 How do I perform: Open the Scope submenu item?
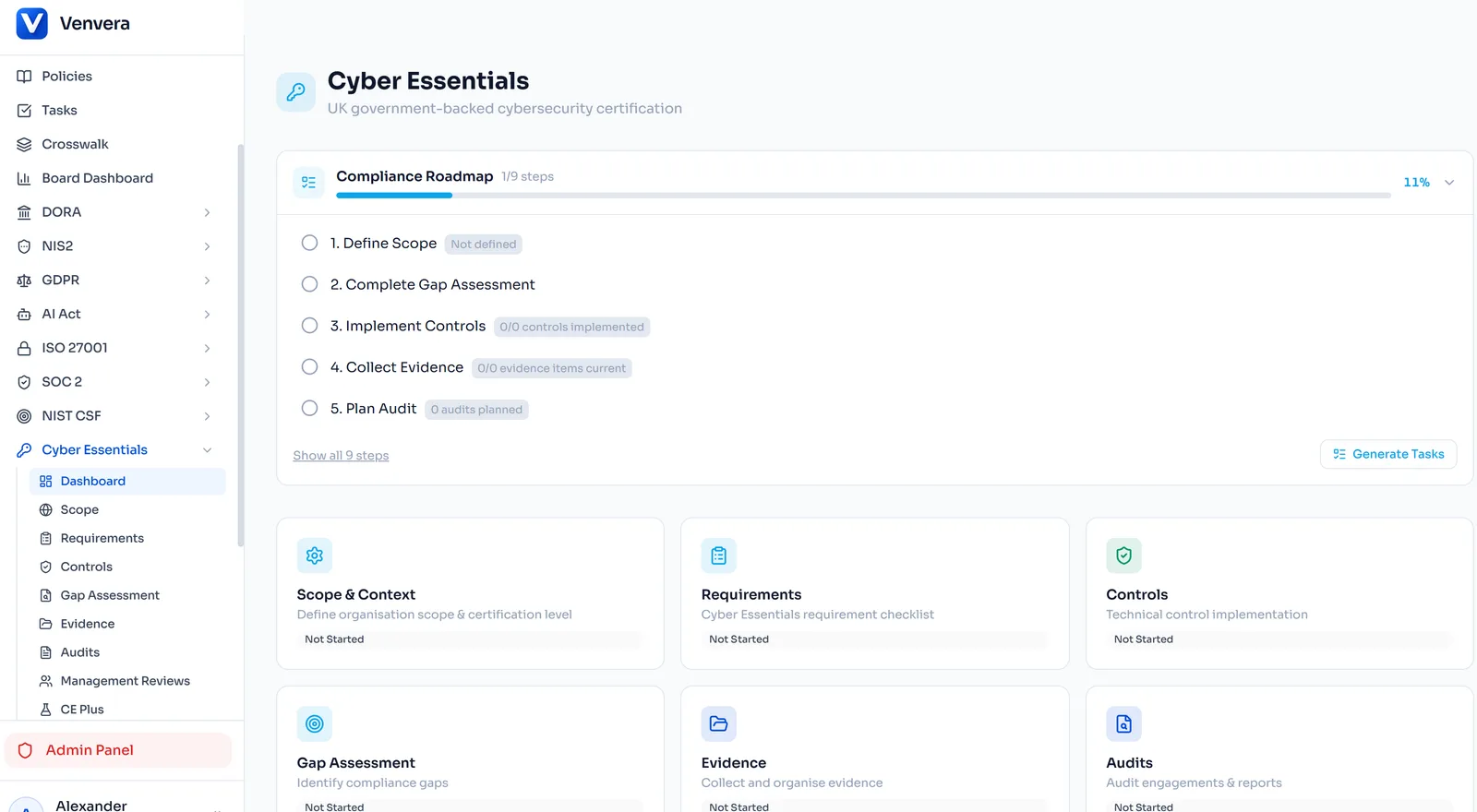(x=127, y=509)
